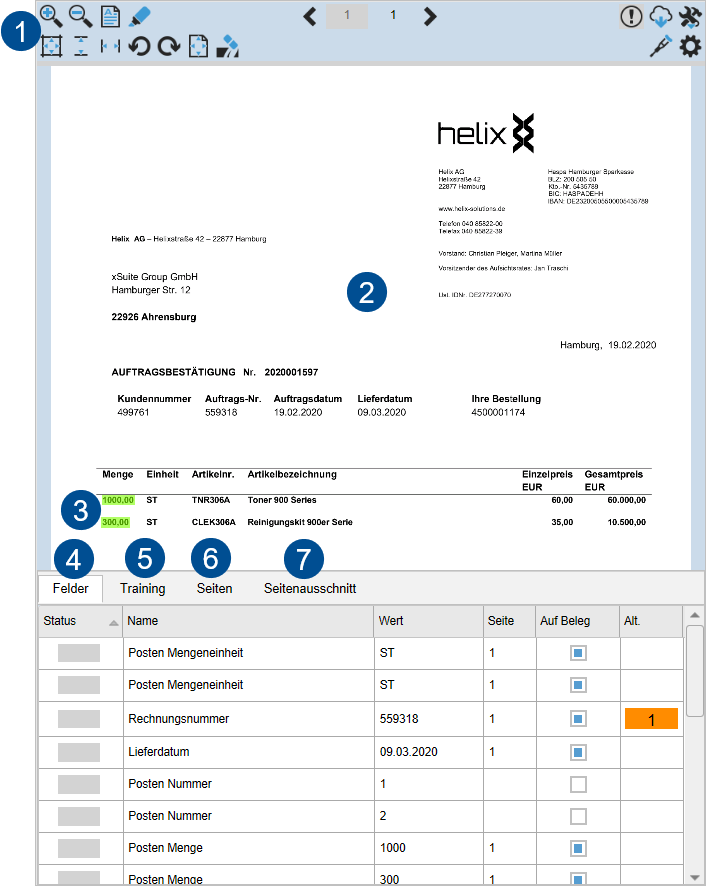Screen dimensions: 706x886
Task: Zoom out of the document
Action: [x=81, y=16]
